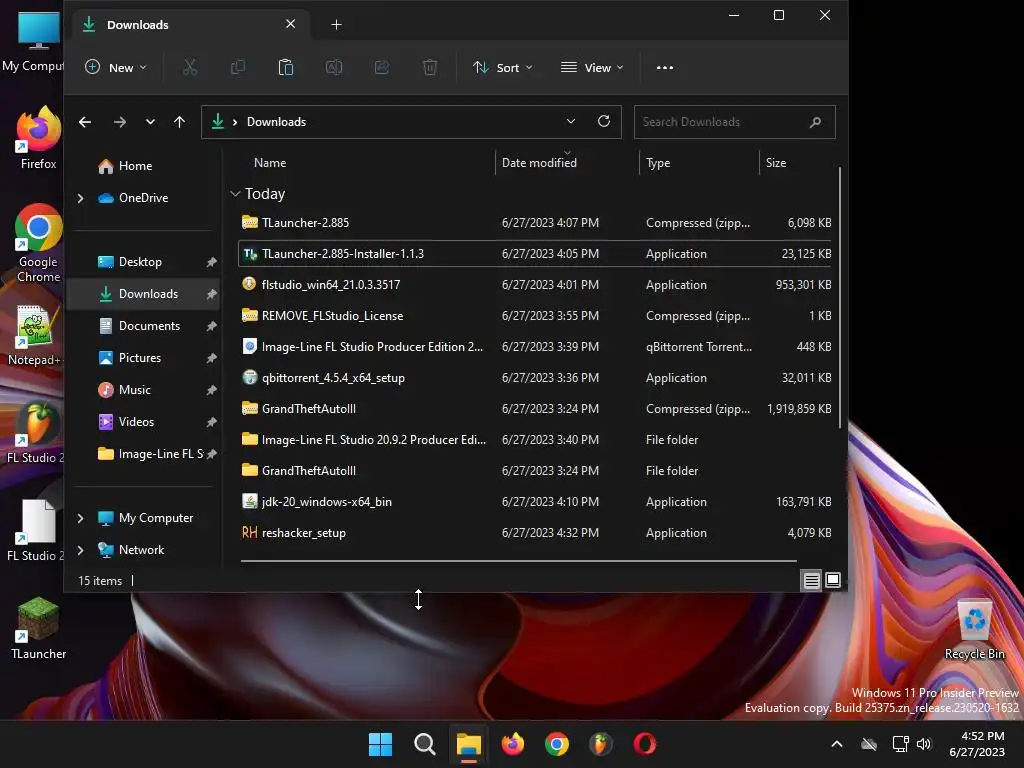Image resolution: width=1024 pixels, height=768 pixels.
Task: Go up one folder level arrow
Action: (x=180, y=122)
